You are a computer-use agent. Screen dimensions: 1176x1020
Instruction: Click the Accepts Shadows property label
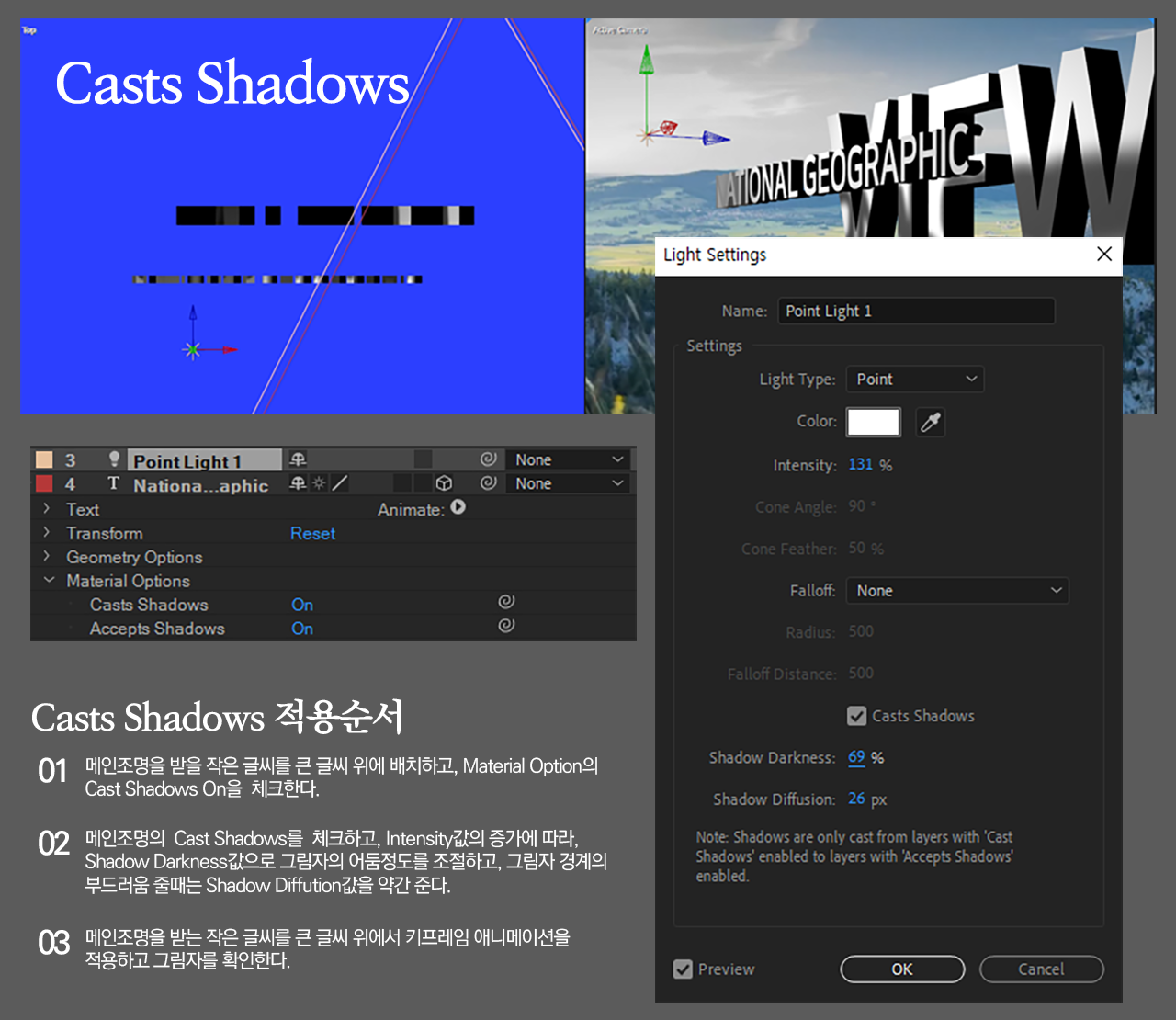click(157, 629)
